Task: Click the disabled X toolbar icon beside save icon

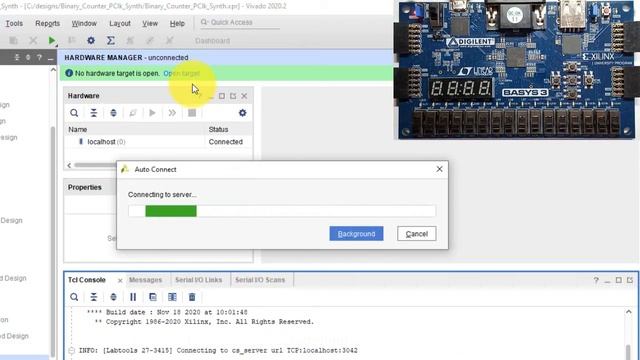Action: pos(33,40)
